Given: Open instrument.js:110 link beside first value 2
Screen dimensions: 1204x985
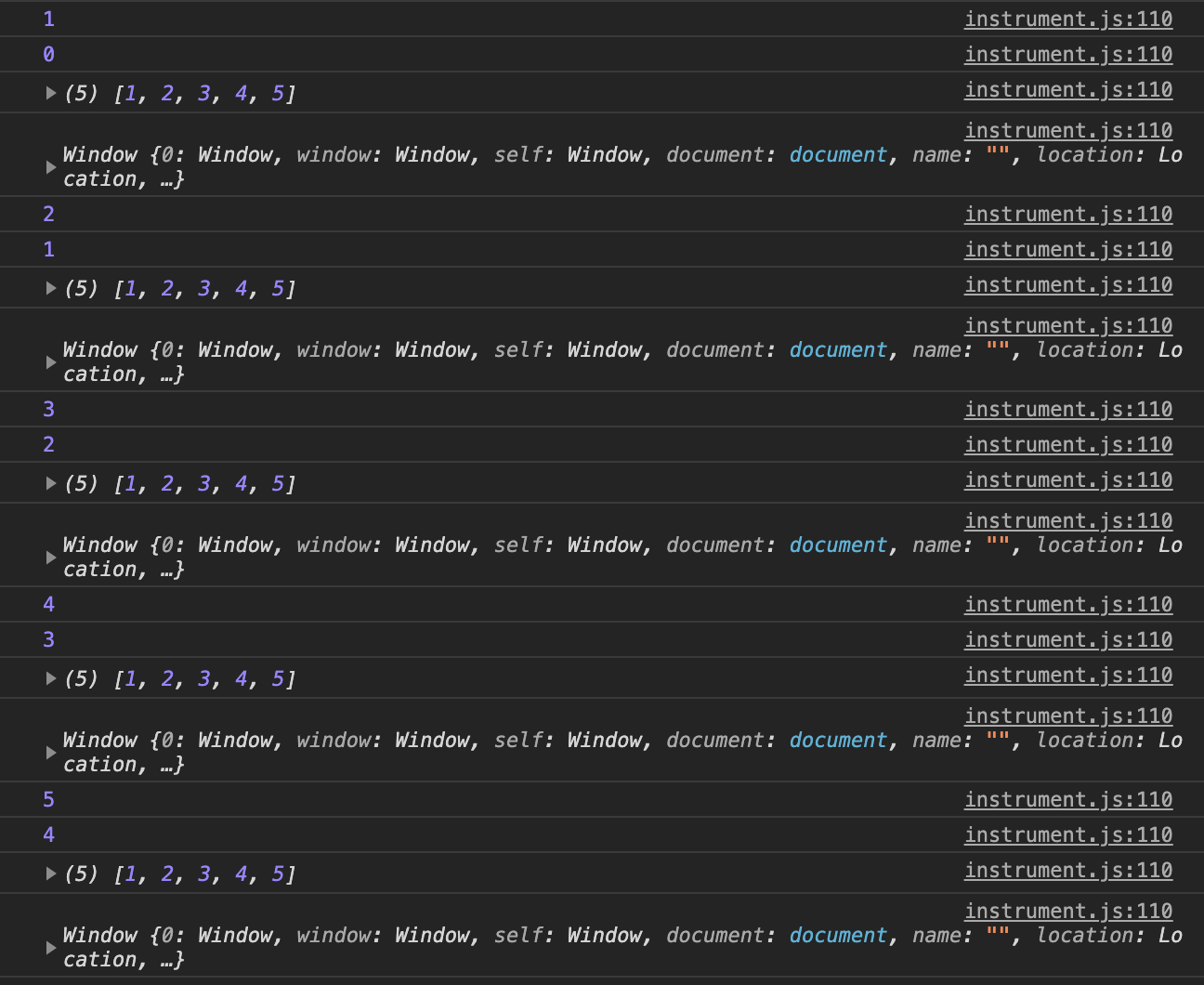Looking at the screenshot, I should 1068,214.
